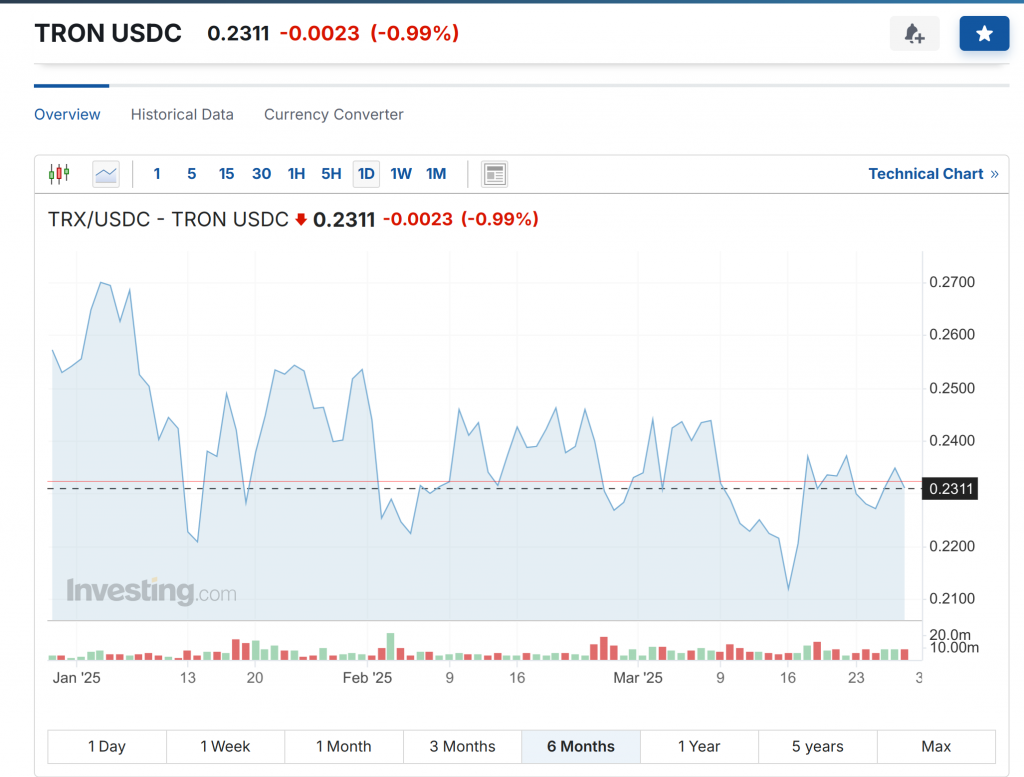Screen dimensions: 1024x777
Task: Set chart range to 3 Months
Action: (x=462, y=746)
